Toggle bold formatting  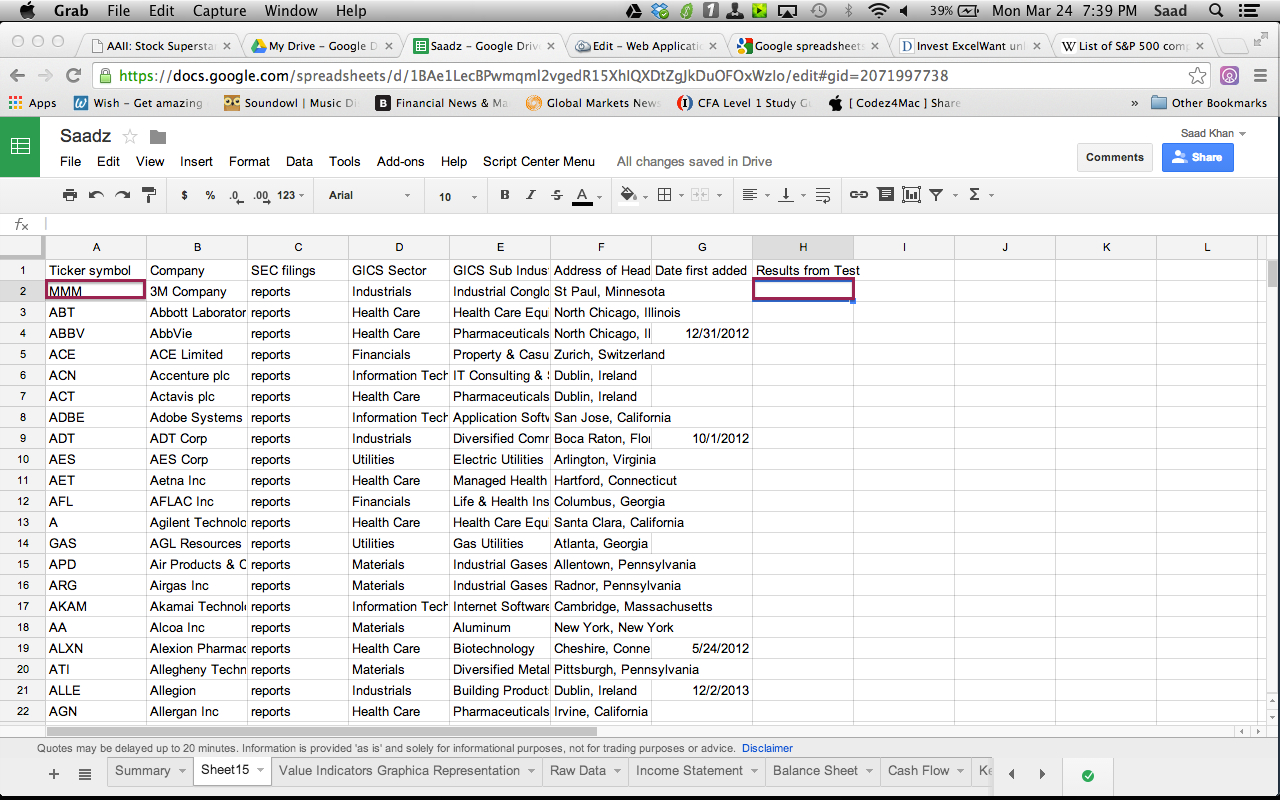(505, 194)
